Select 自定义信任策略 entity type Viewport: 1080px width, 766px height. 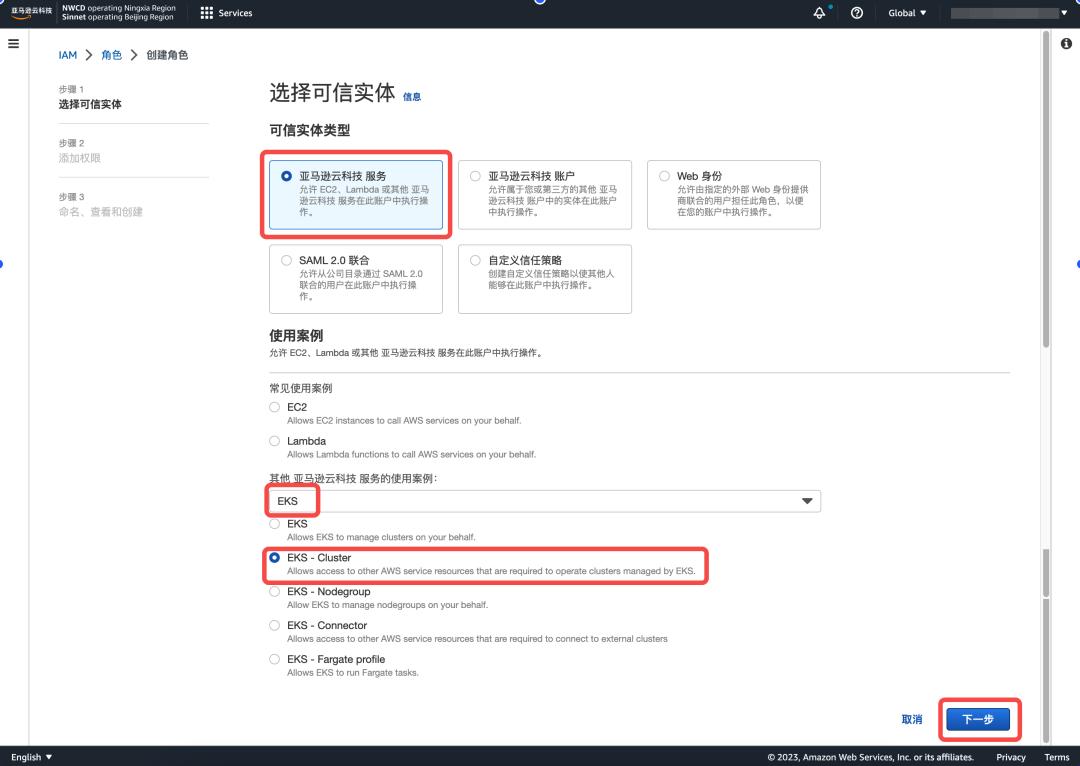click(x=475, y=260)
